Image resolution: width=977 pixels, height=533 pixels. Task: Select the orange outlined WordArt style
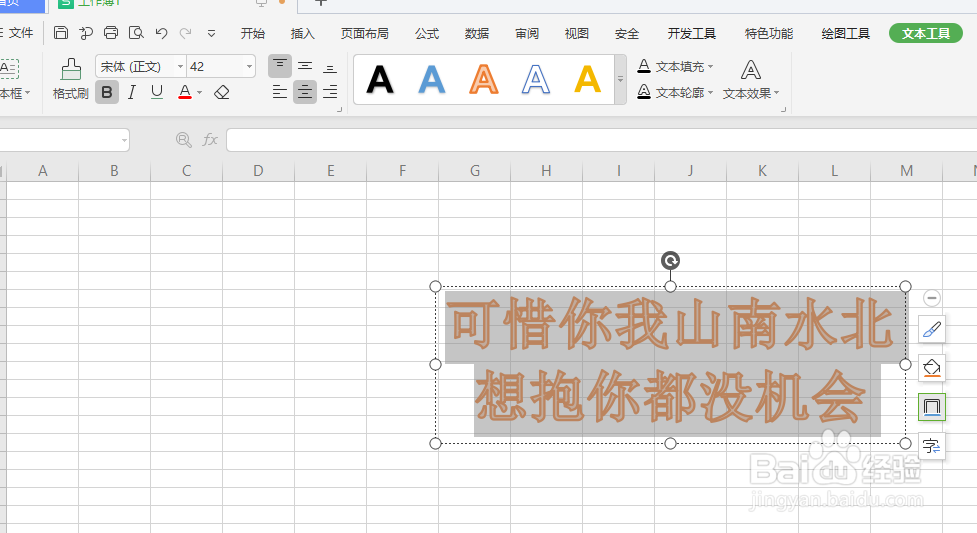click(x=484, y=80)
